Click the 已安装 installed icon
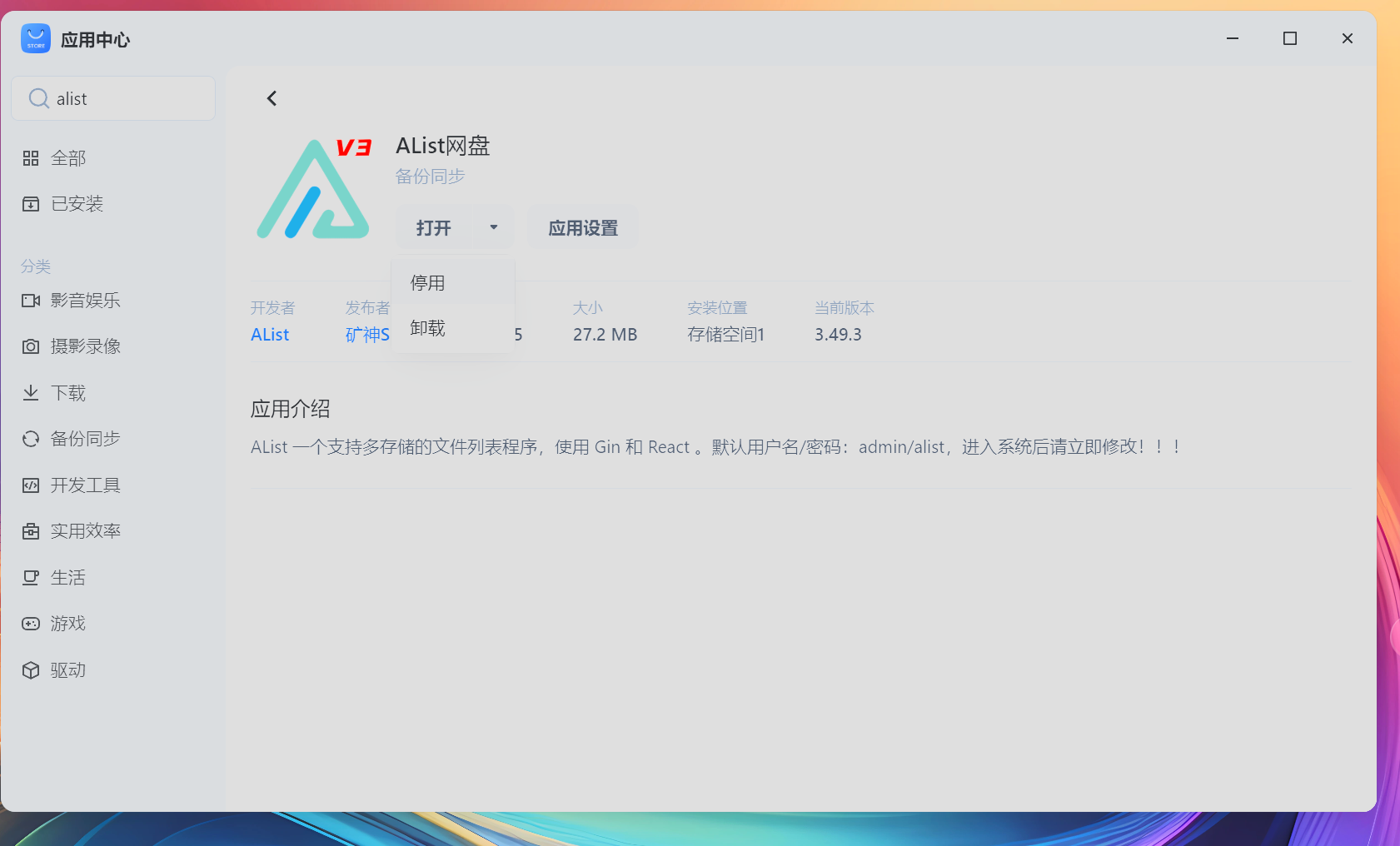Viewport: 1400px width, 846px height. tap(31, 204)
